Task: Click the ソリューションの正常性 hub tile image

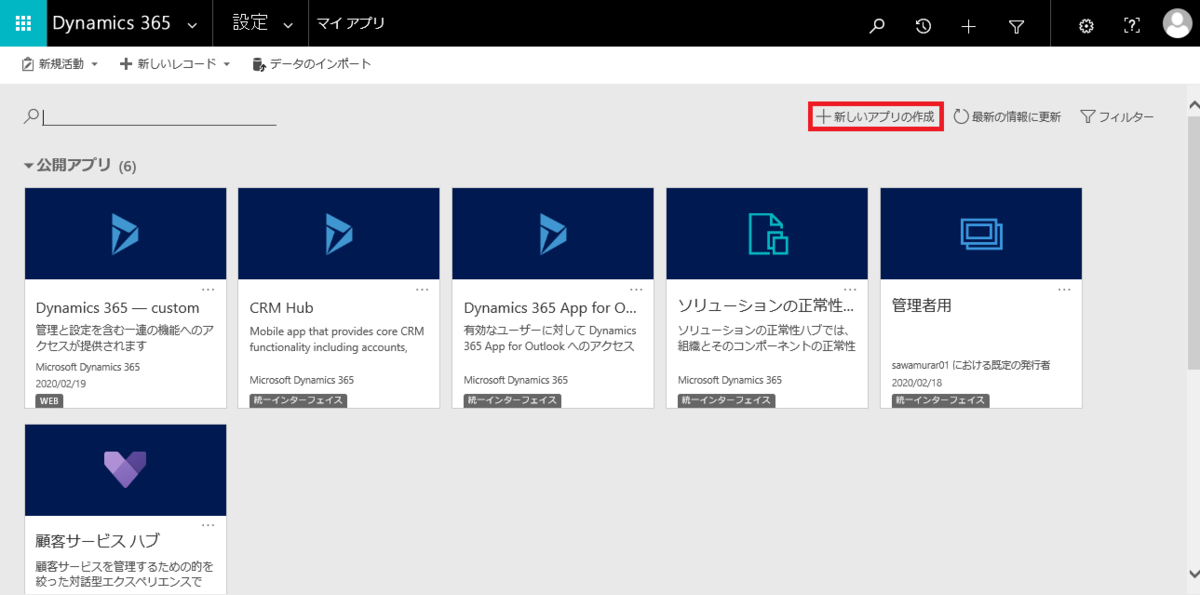Action: coord(767,233)
